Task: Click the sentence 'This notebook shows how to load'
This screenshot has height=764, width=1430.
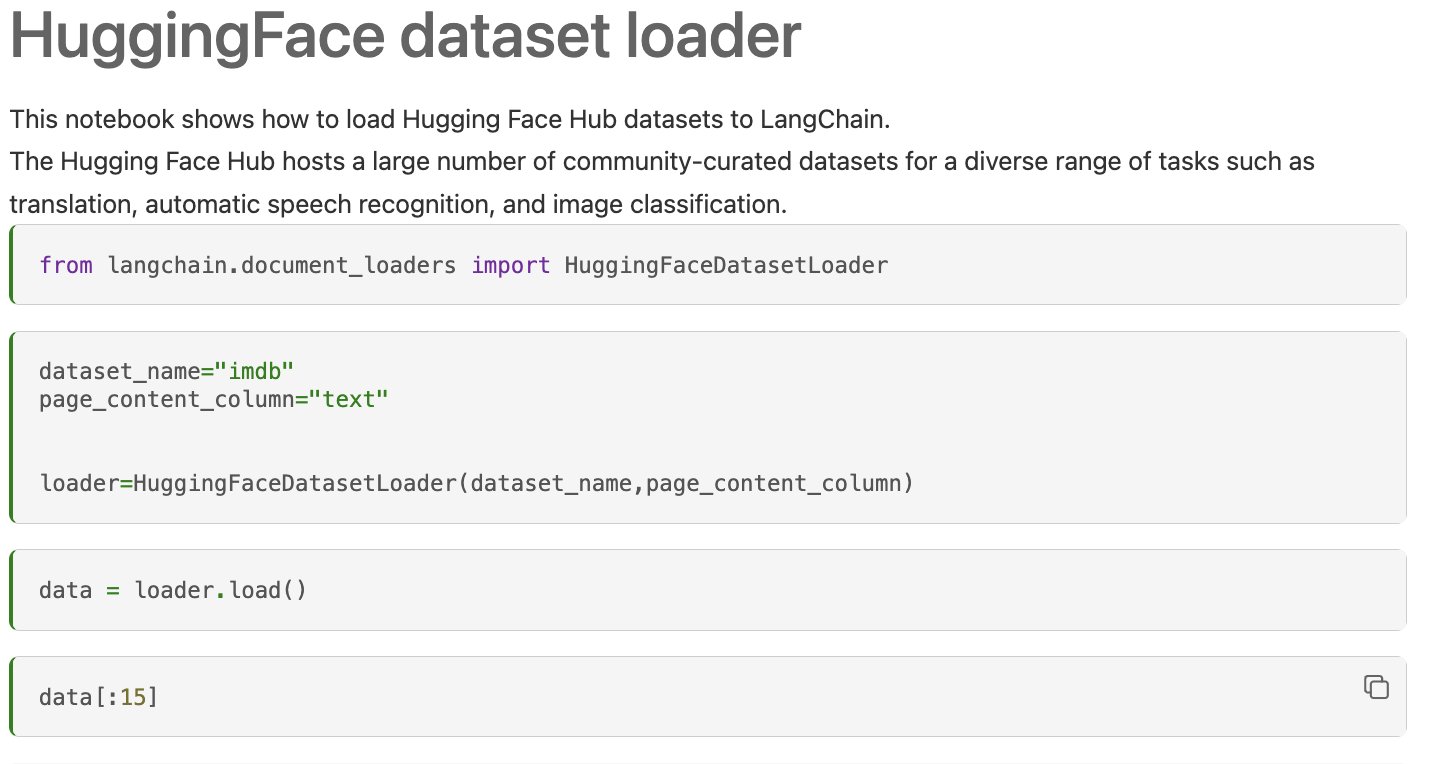Action: click(x=450, y=120)
